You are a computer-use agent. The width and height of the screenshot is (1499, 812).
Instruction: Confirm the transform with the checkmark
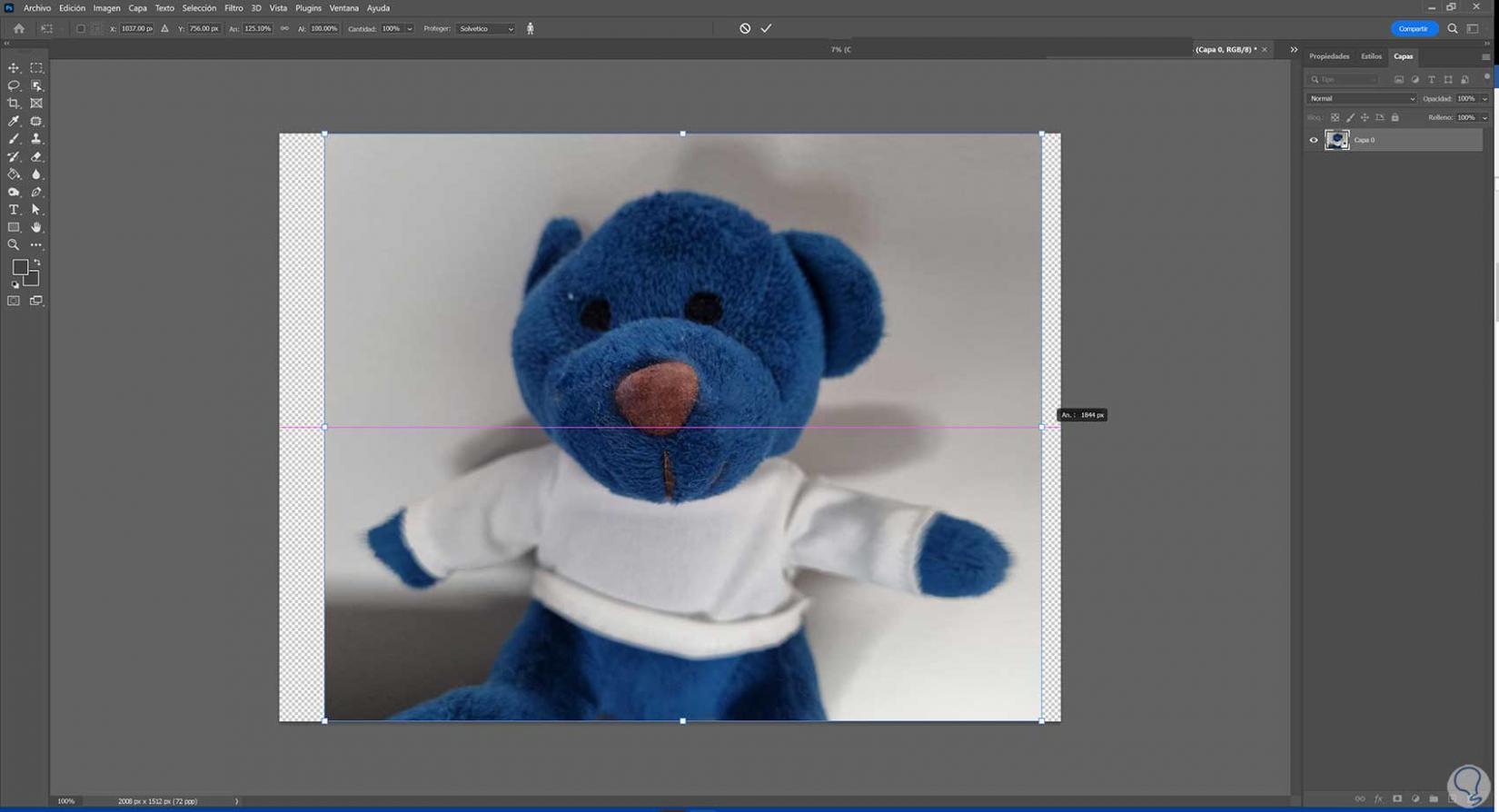coord(767,29)
